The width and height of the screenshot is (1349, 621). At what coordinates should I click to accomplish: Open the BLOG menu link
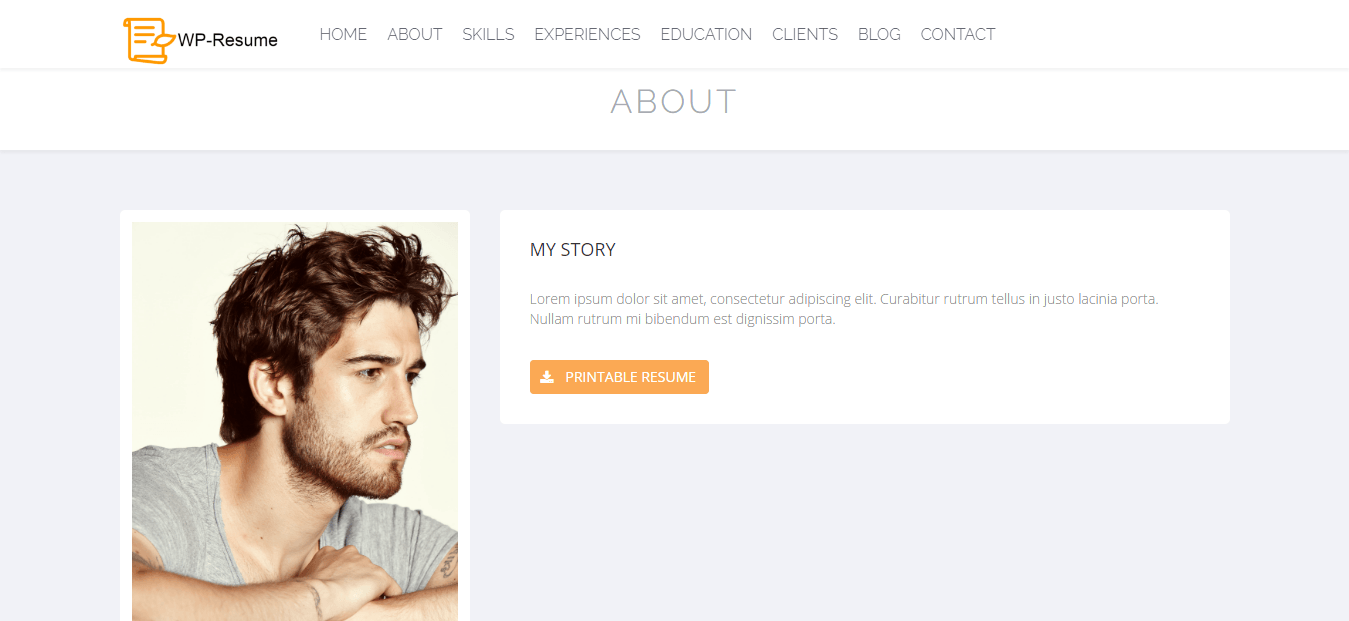879,34
